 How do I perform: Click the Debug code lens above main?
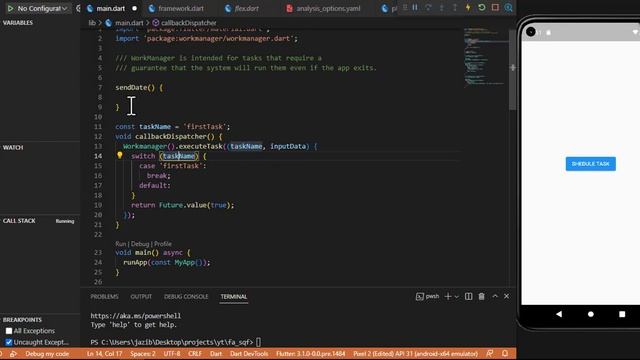pos(140,244)
